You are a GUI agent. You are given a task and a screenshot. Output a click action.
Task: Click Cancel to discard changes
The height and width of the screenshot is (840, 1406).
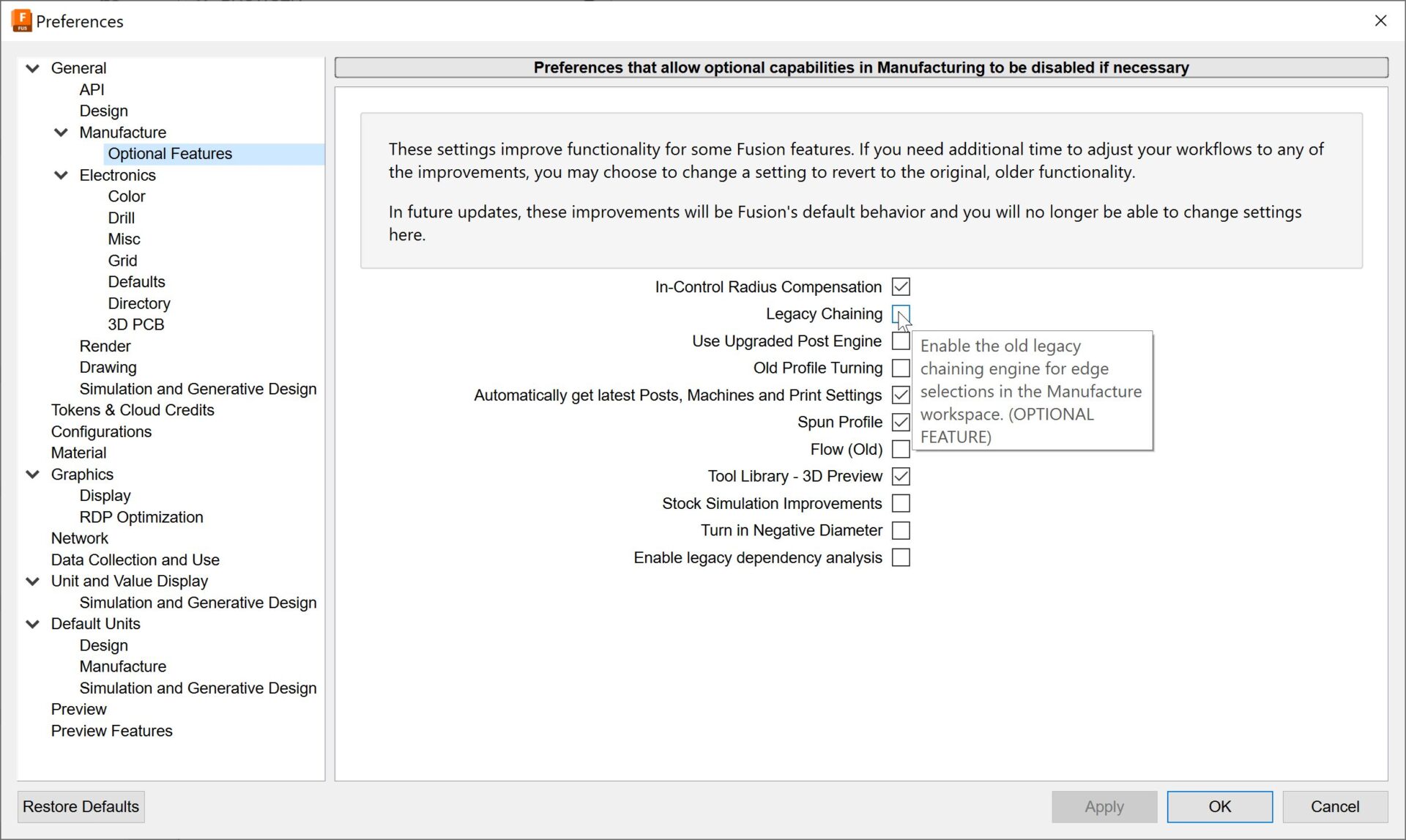click(x=1334, y=806)
